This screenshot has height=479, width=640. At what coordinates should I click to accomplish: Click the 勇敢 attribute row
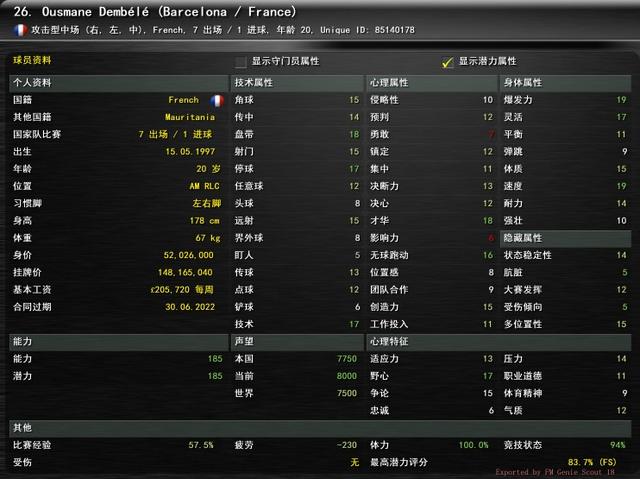(432, 134)
